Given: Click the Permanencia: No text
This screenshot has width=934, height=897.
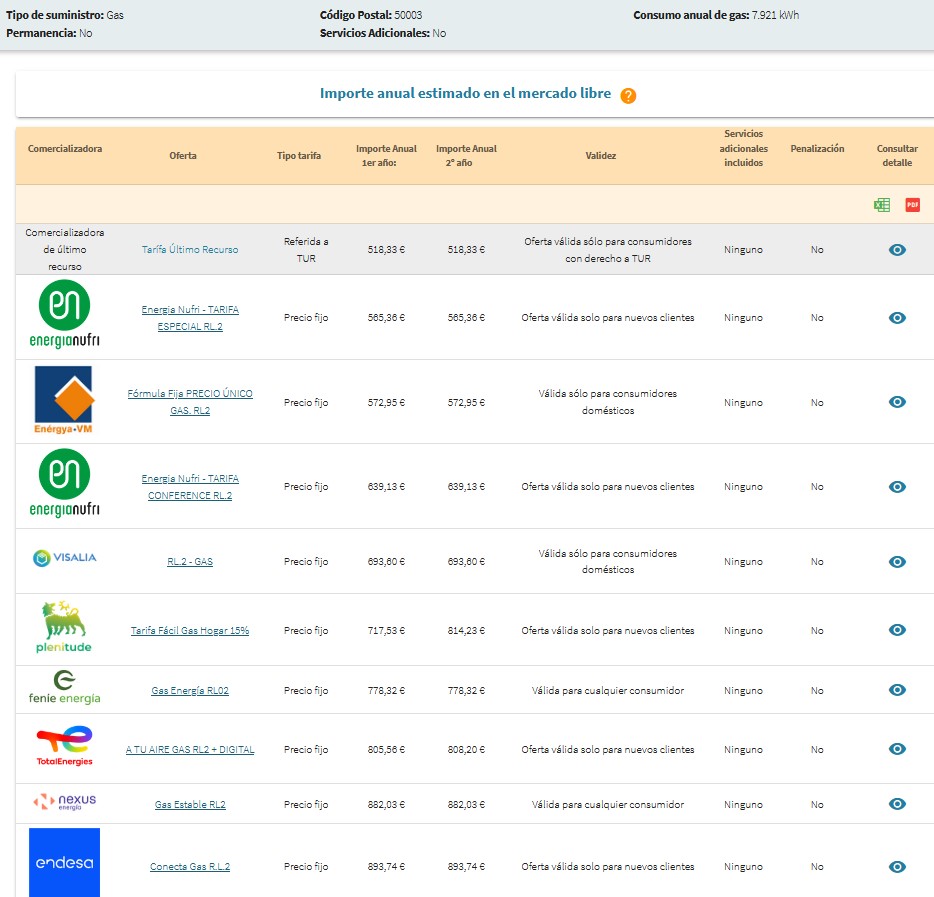Looking at the screenshot, I should pos(49,33).
